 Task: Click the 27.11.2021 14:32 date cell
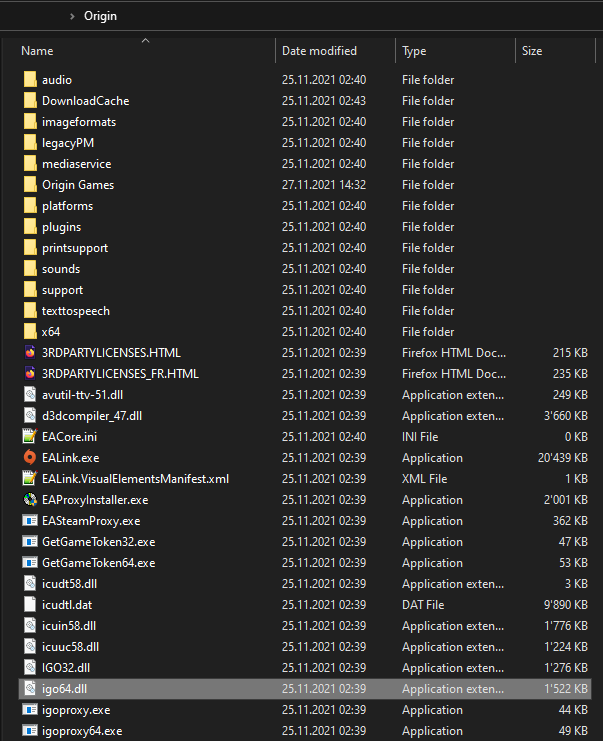[324, 185]
